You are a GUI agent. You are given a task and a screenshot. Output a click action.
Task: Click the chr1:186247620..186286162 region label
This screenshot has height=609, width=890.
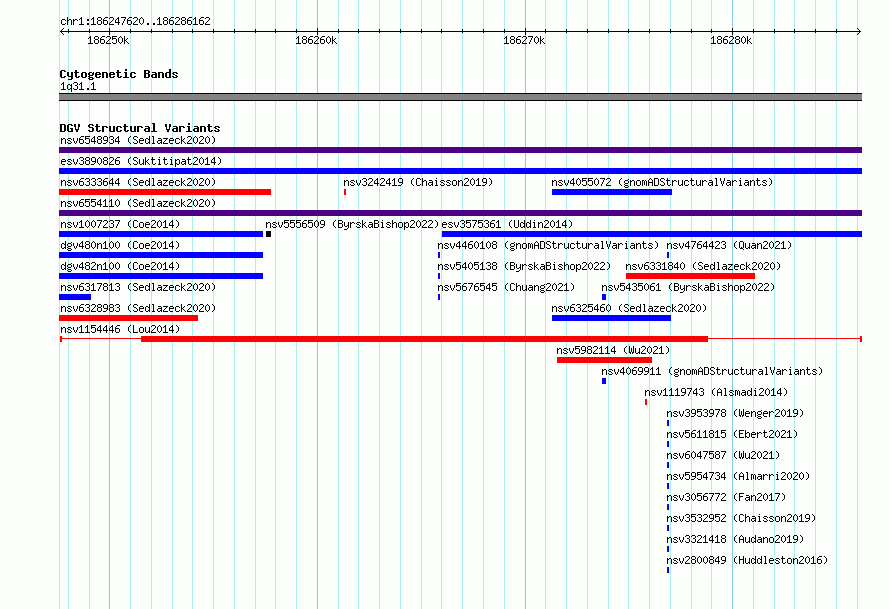pos(135,21)
